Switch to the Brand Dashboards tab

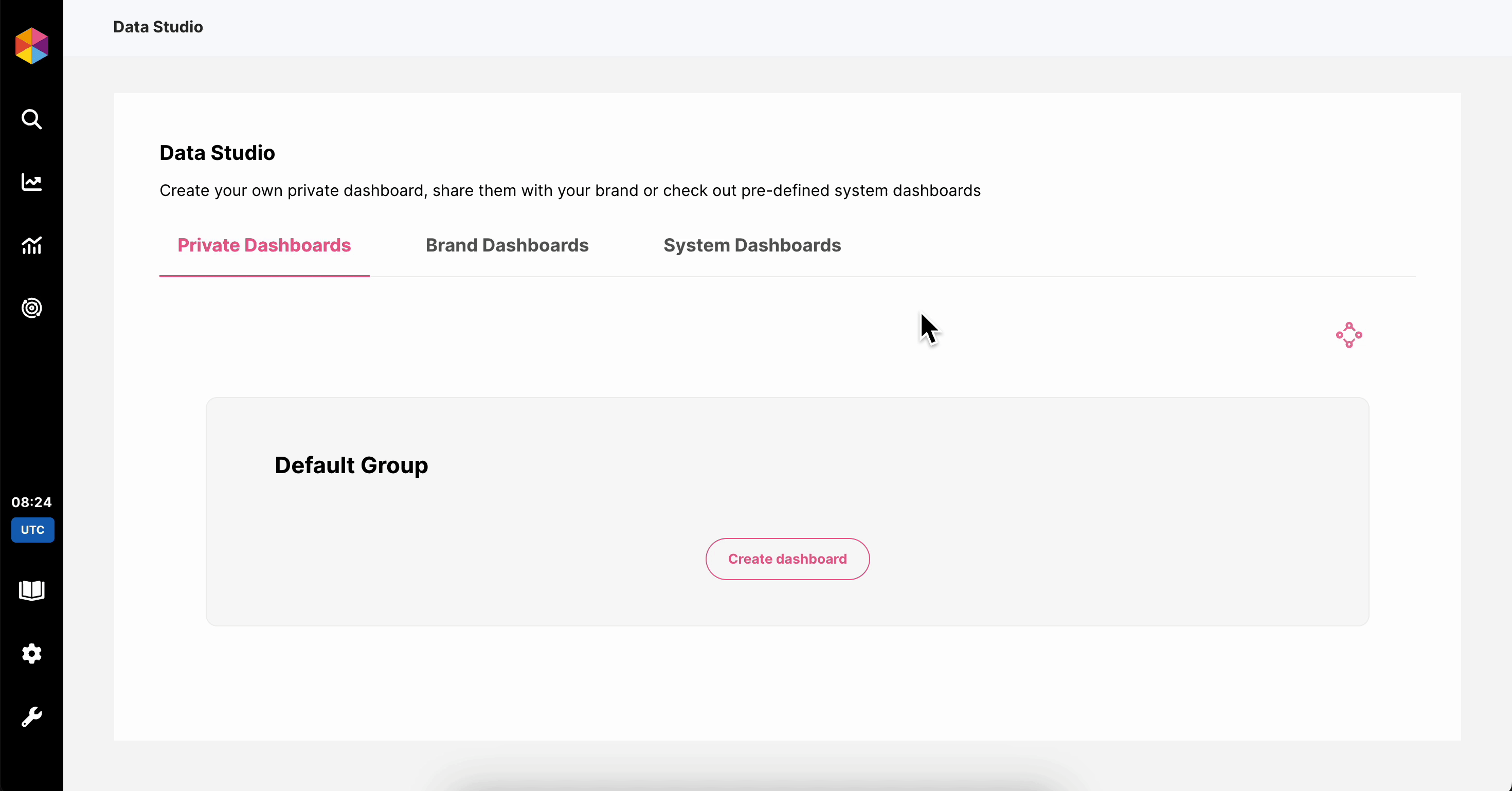click(507, 245)
